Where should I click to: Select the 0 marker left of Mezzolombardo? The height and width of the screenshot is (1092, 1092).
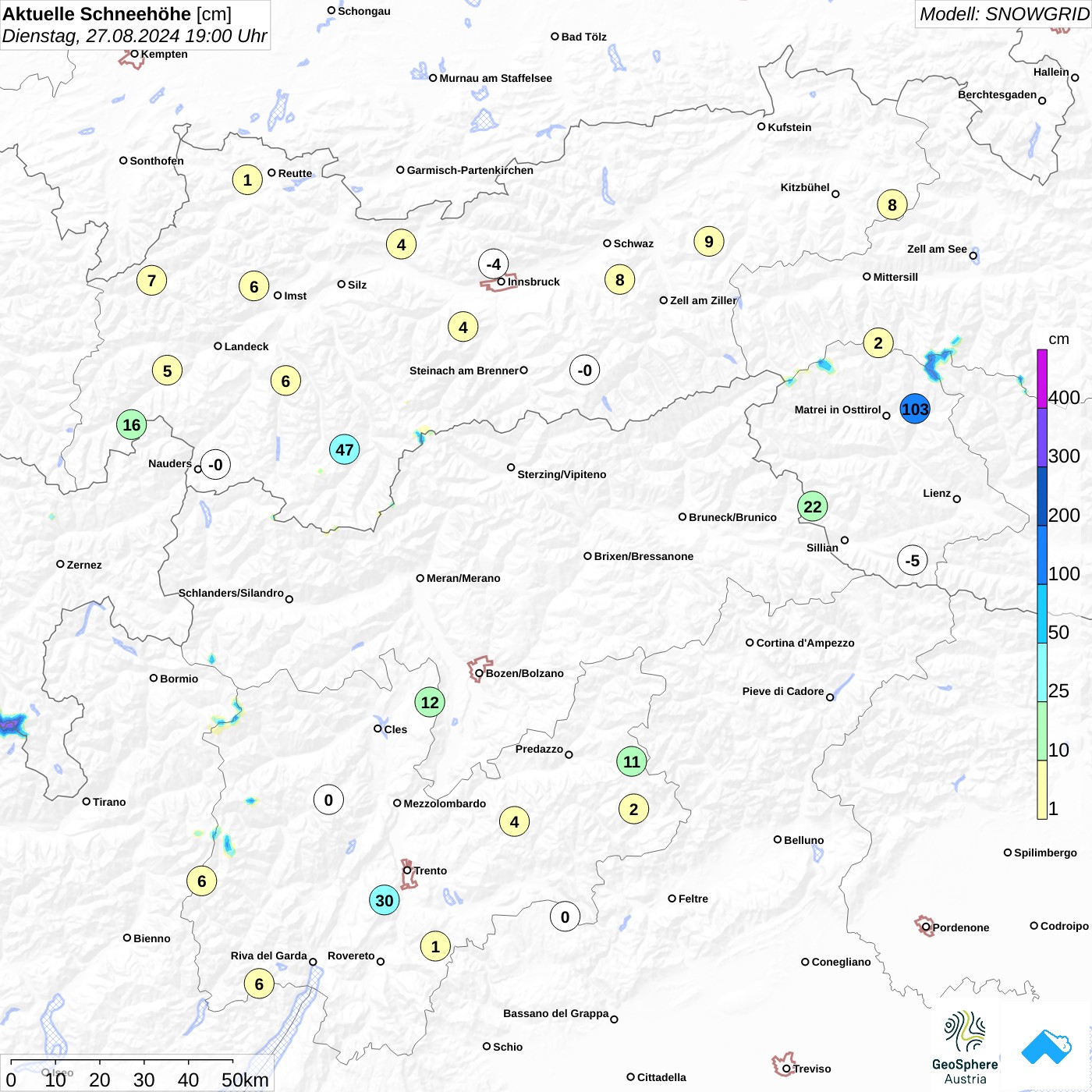click(x=328, y=799)
